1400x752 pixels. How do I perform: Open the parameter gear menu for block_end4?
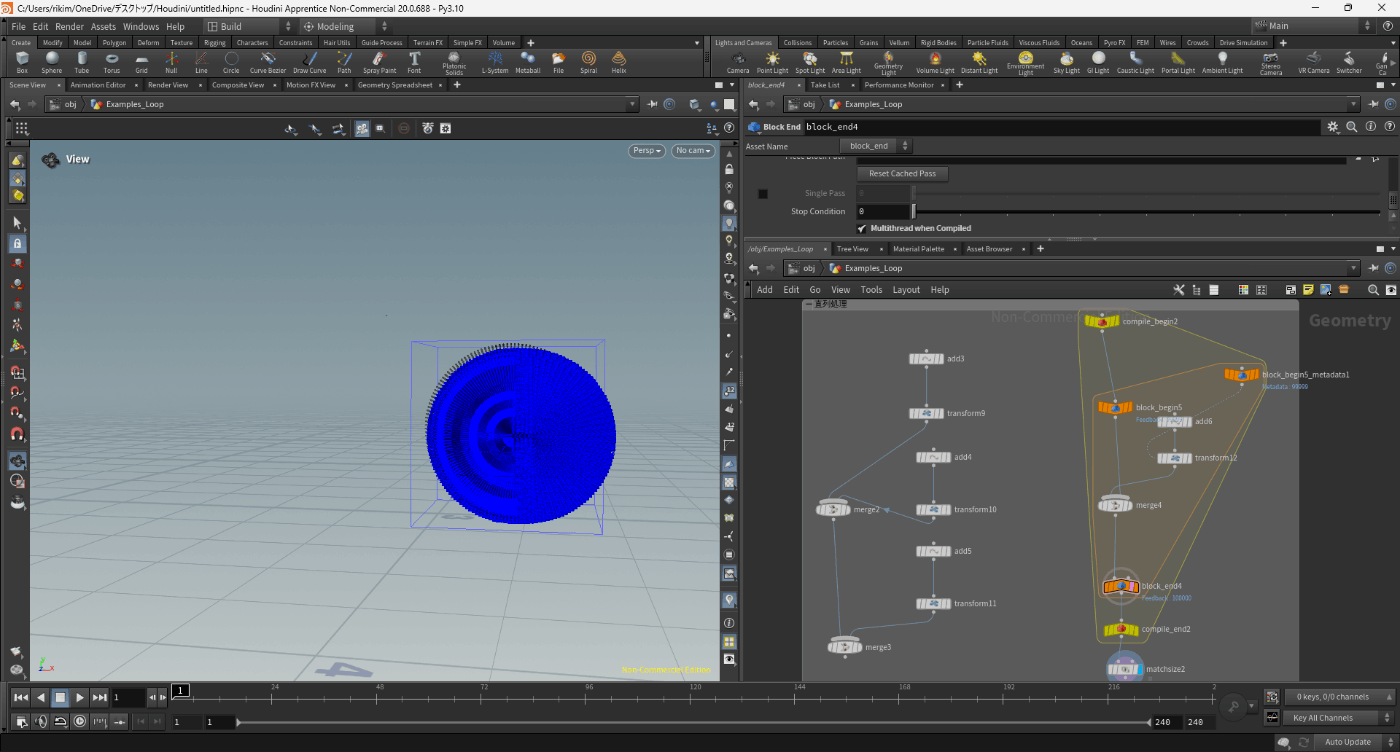point(1333,127)
